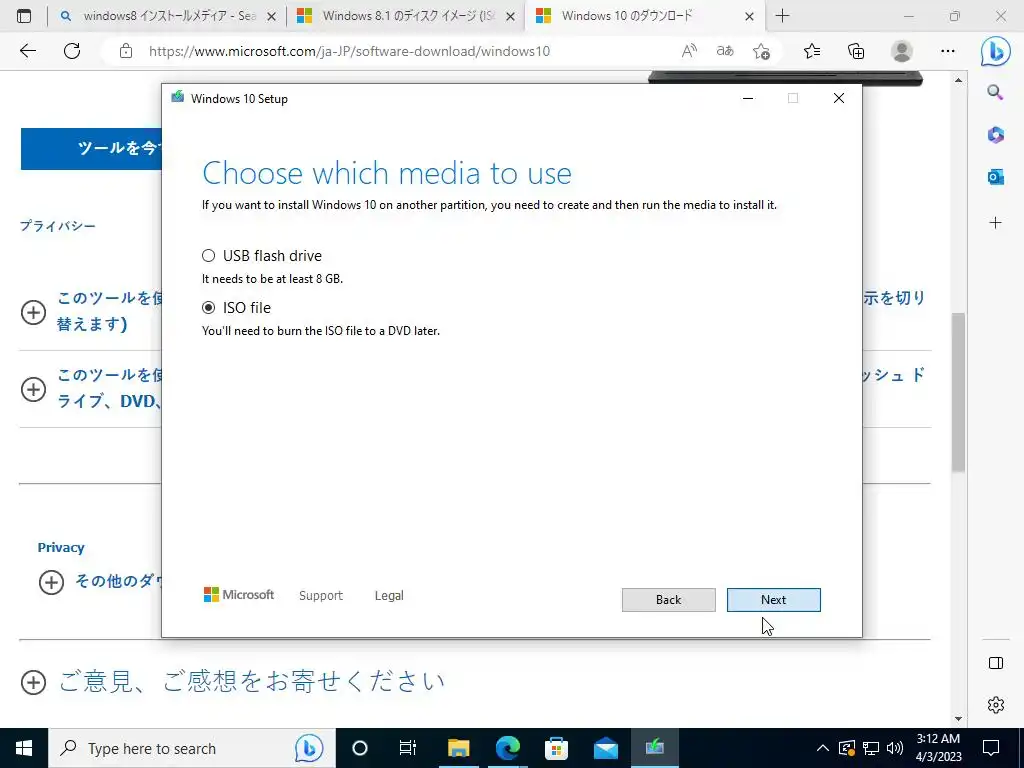Screen dimensions: 1024x768
Task: Add an app to Edge sidebar
Action: pyautogui.click(x=995, y=223)
